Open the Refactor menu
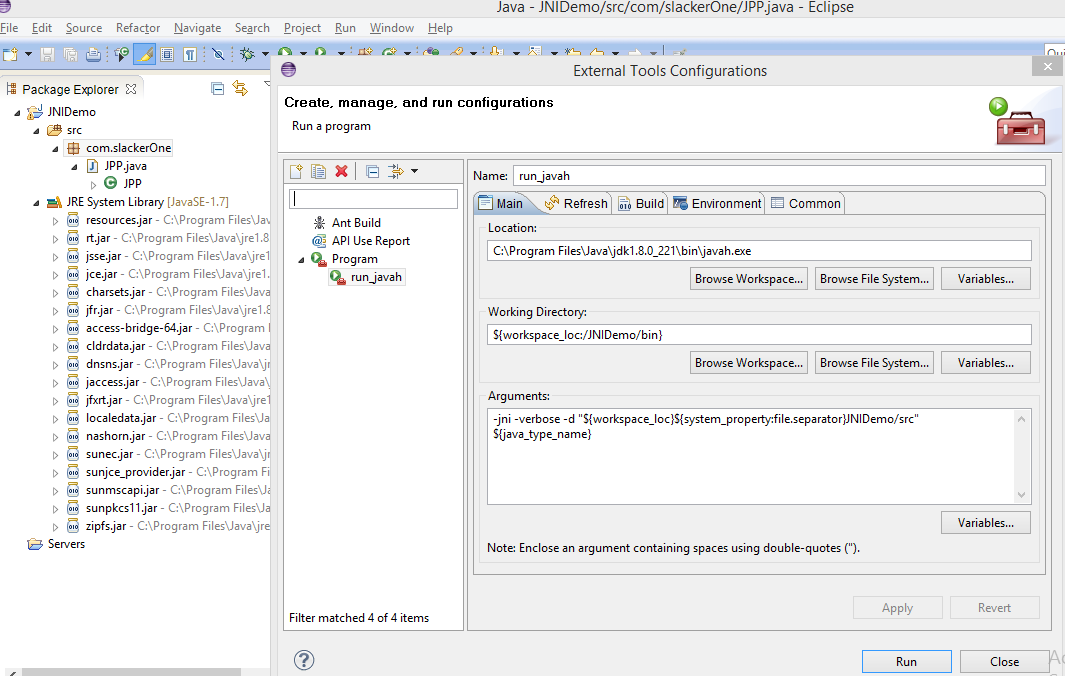1065x676 pixels. point(138,28)
